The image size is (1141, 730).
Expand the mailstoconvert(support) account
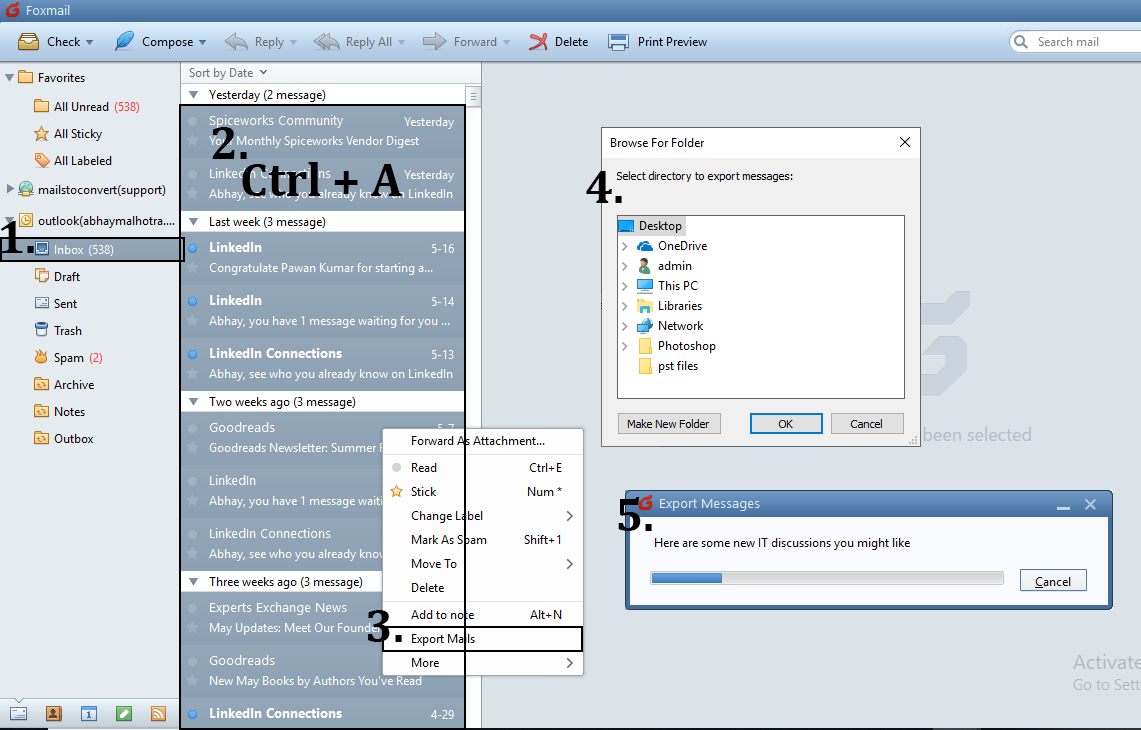pos(9,189)
